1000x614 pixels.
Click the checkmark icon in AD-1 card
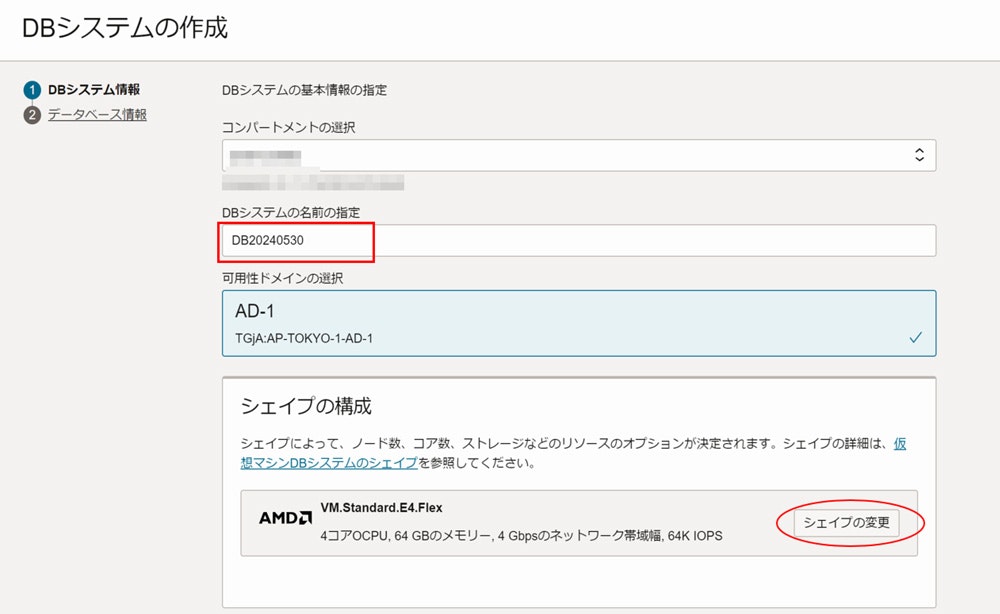click(915, 337)
